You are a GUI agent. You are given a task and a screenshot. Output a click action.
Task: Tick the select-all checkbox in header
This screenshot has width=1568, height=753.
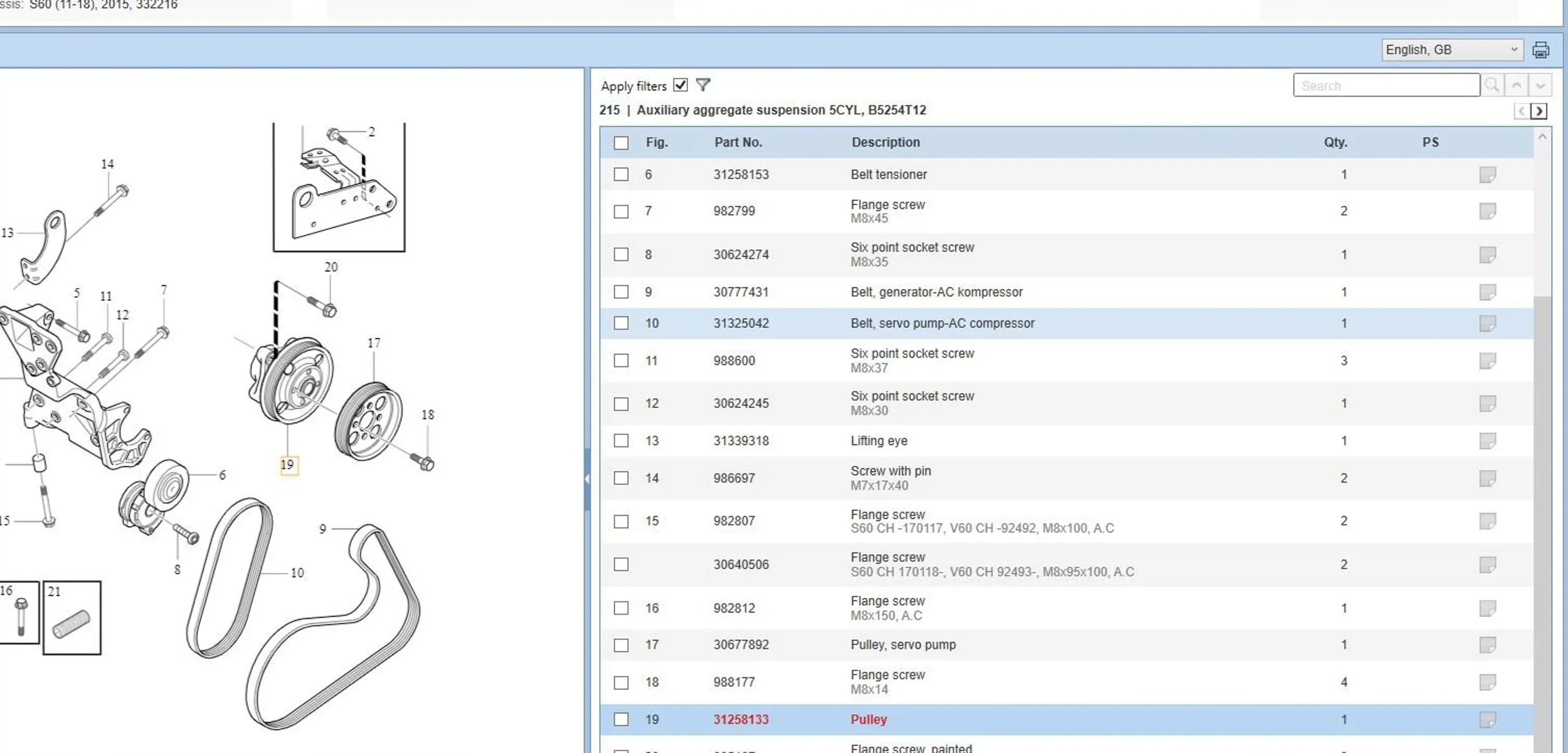[621, 143]
